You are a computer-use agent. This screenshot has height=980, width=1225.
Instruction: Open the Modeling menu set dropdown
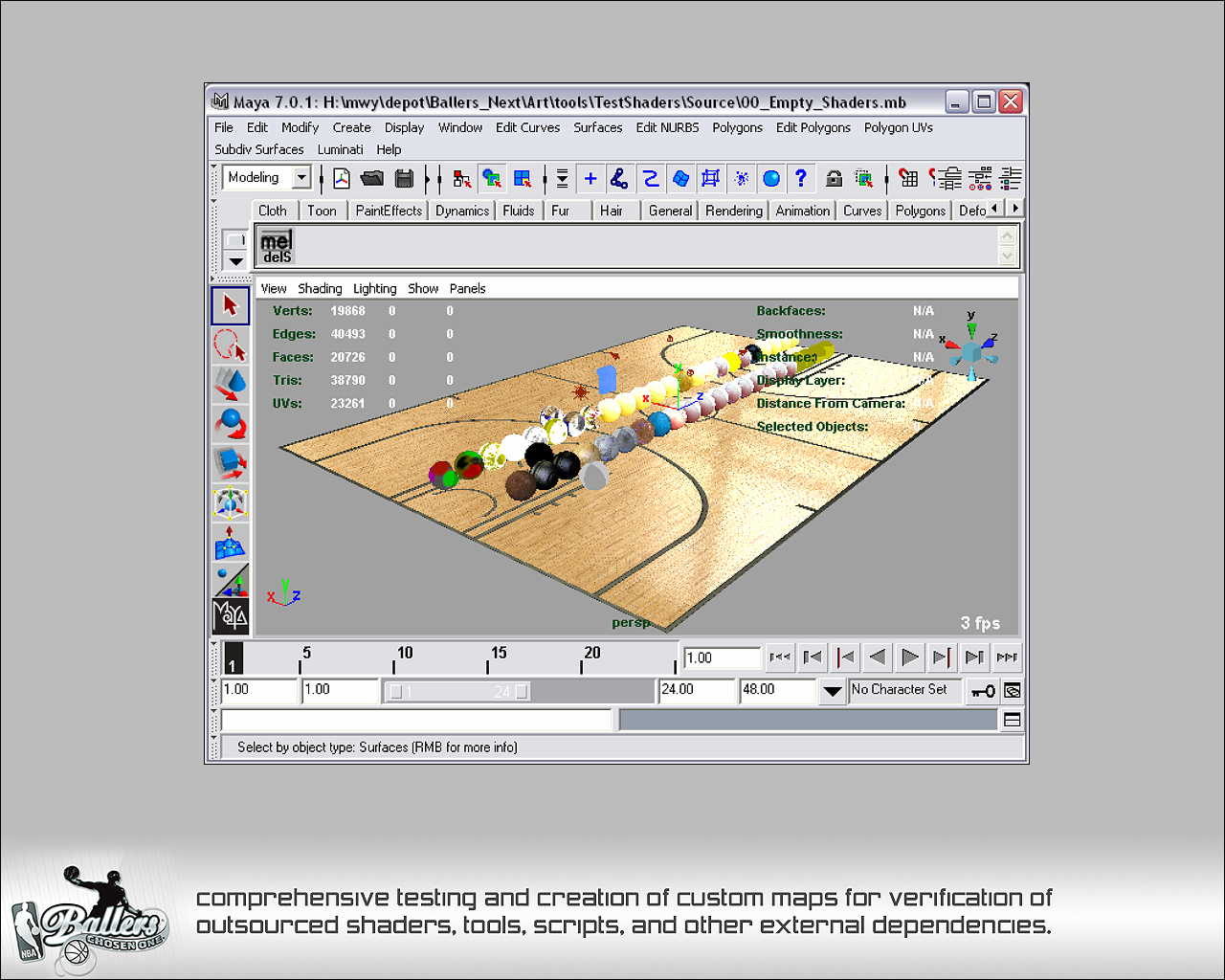coord(301,177)
